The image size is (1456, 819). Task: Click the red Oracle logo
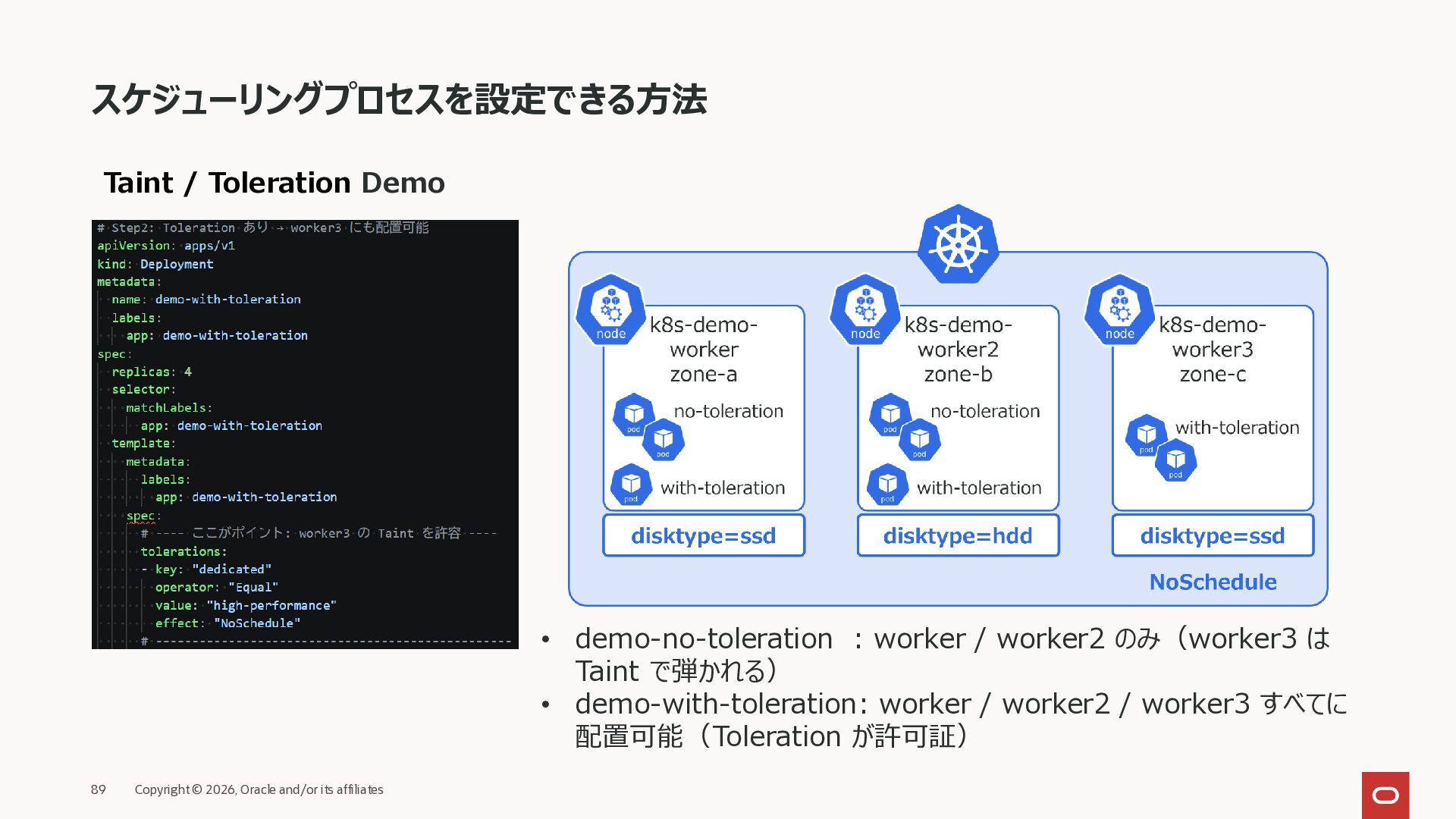(1385, 795)
